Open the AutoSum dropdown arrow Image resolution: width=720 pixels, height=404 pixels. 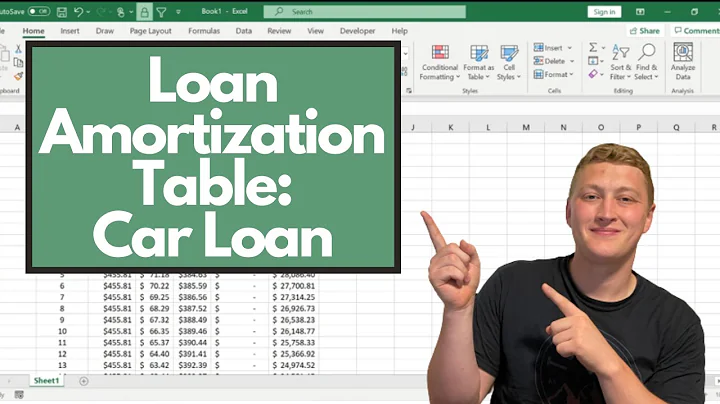click(x=603, y=47)
